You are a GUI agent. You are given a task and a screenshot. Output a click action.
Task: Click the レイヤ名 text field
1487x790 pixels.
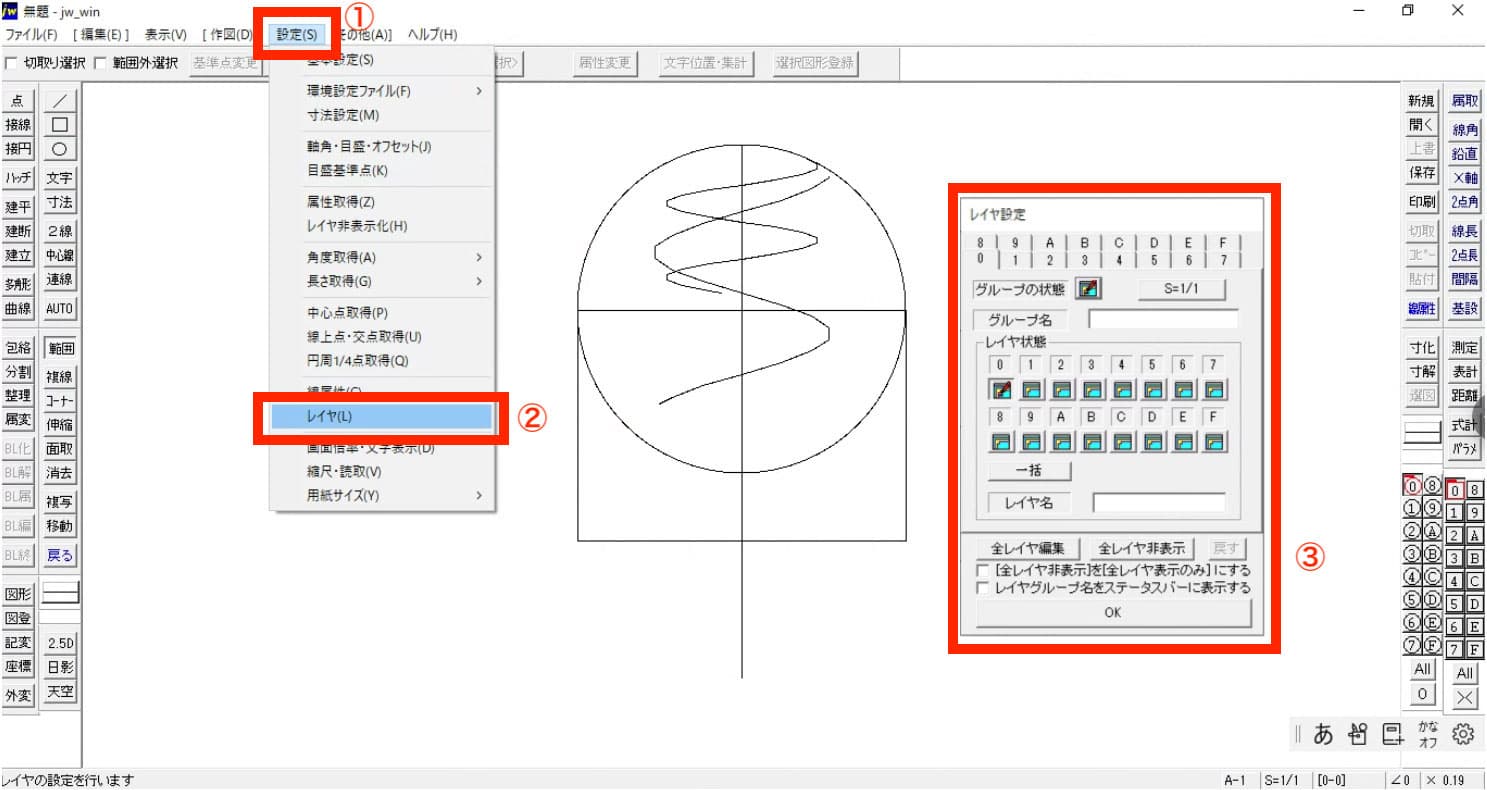pyautogui.click(x=1159, y=503)
